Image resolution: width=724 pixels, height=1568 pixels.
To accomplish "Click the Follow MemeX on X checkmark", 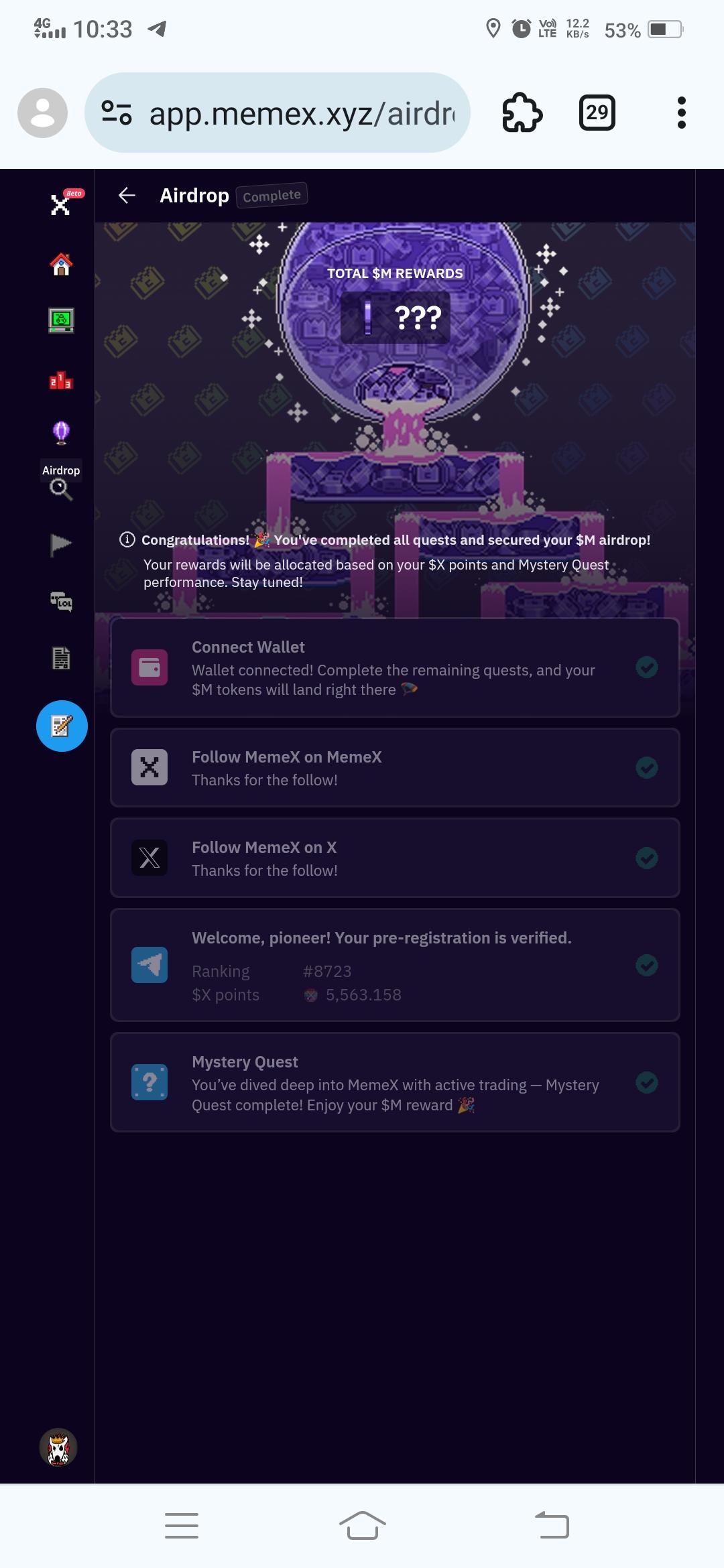I will pos(647,858).
